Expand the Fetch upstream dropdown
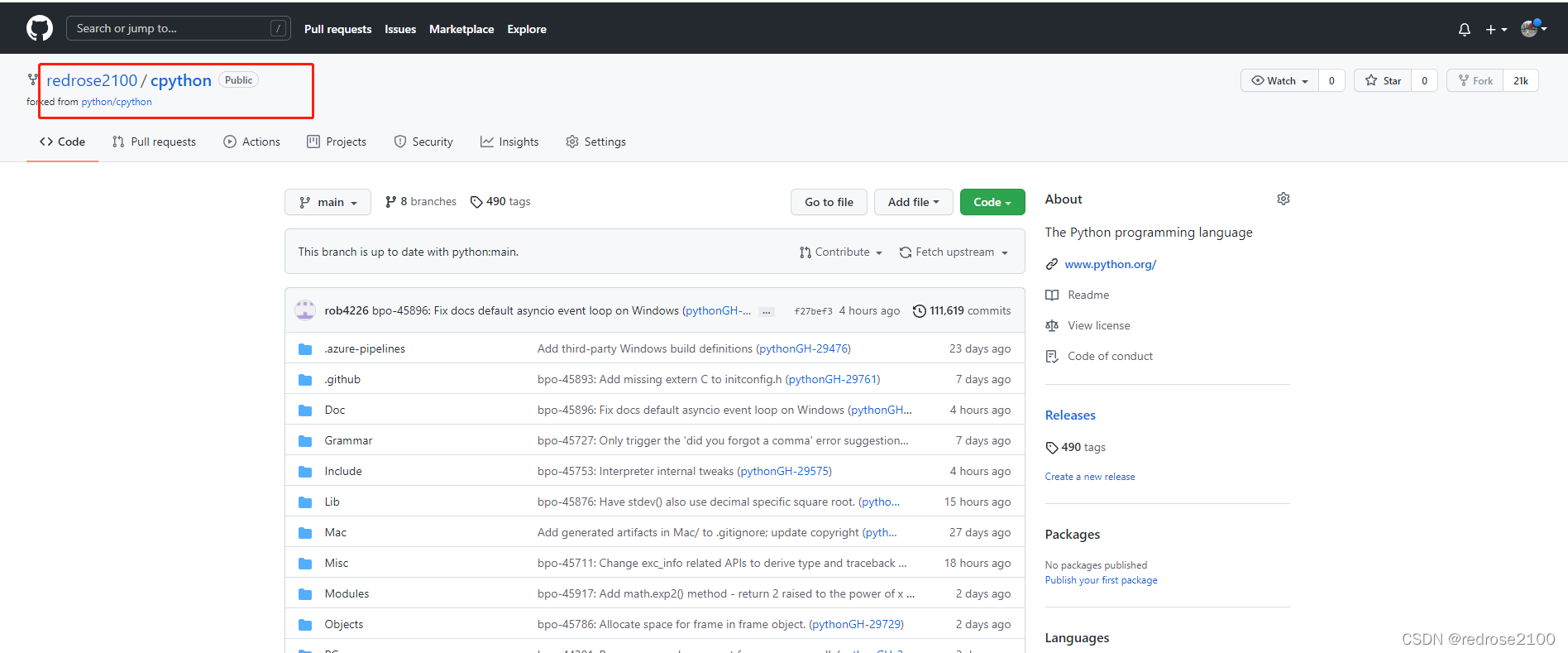 coord(954,252)
